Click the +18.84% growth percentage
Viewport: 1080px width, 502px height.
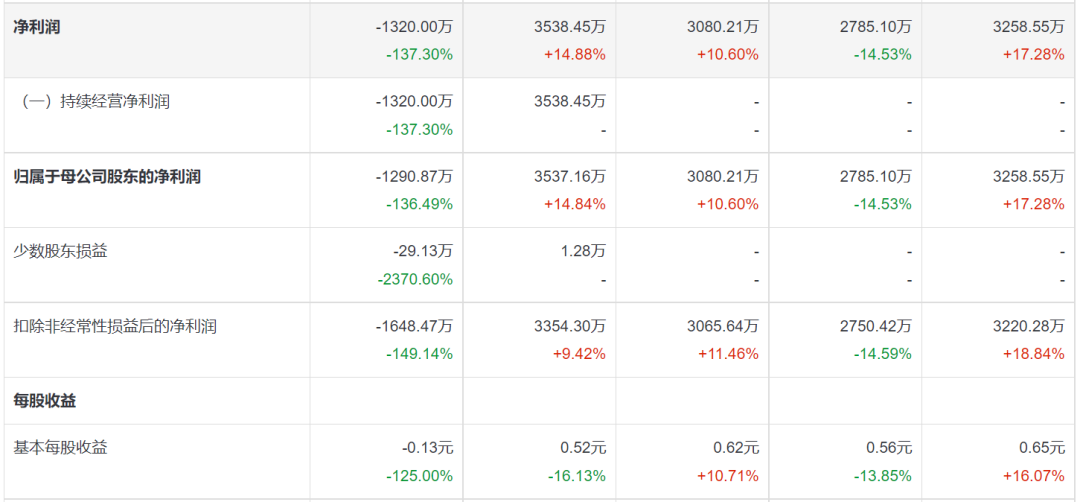[1033, 354]
